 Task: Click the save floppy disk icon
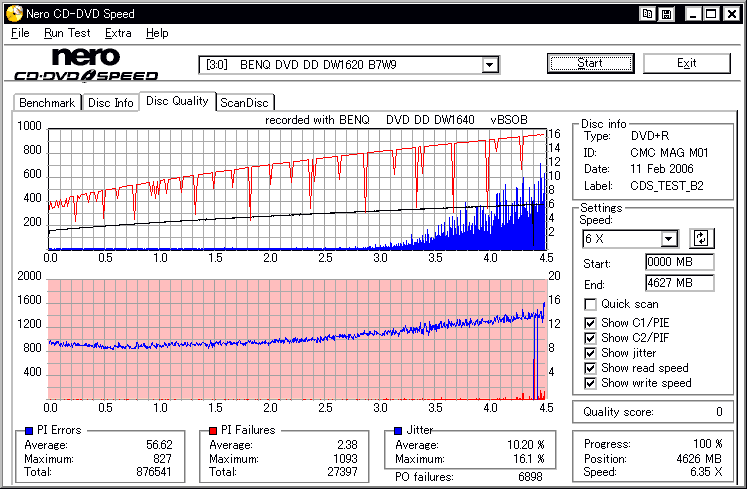pyautogui.click(x=665, y=14)
